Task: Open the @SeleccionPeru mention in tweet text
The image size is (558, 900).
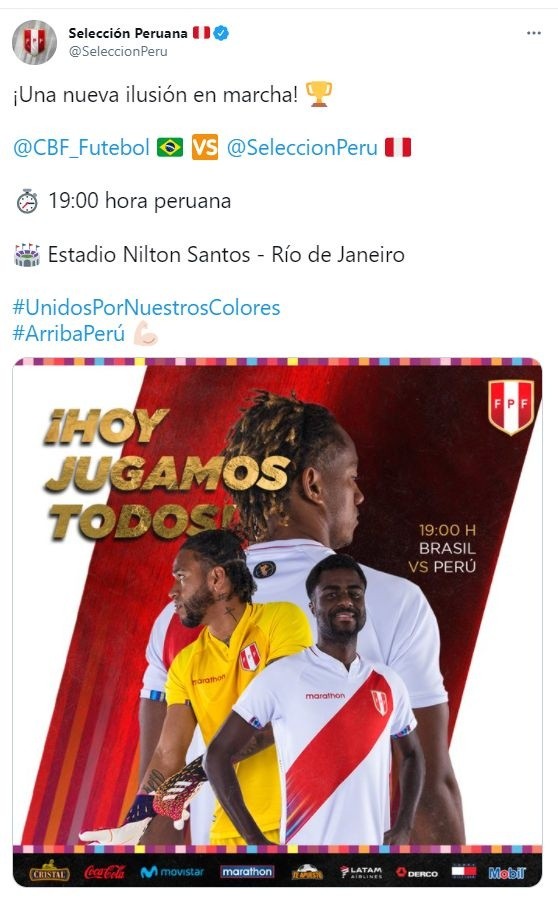Action: [302, 148]
